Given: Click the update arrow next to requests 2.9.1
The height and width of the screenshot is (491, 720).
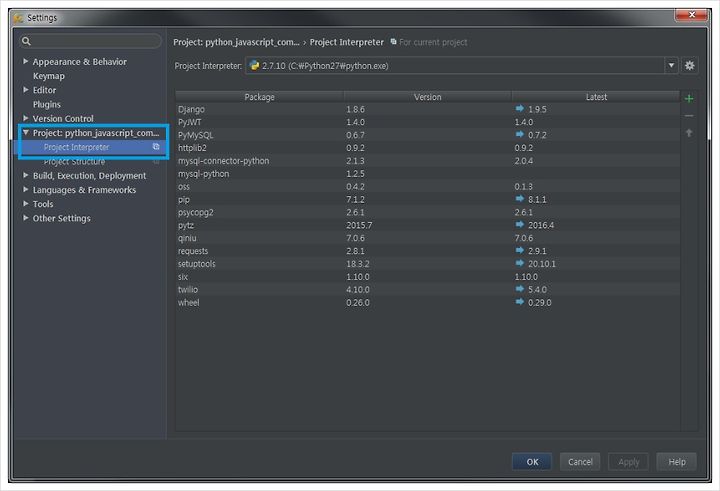Looking at the screenshot, I should [519, 250].
